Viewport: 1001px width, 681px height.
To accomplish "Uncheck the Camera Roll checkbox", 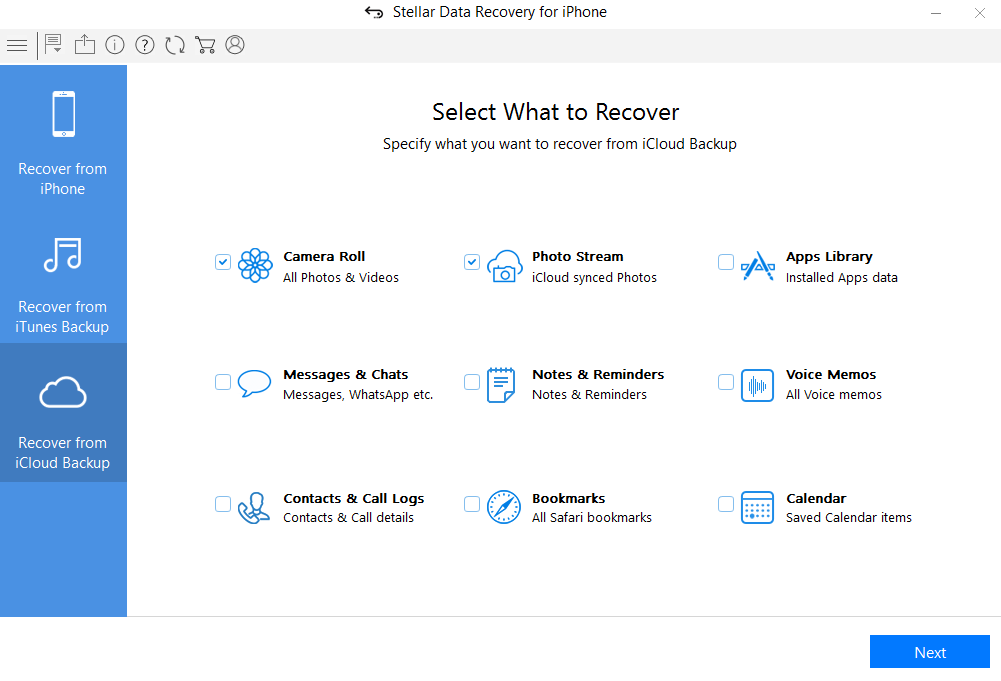I will pyautogui.click(x=222, y=262).
